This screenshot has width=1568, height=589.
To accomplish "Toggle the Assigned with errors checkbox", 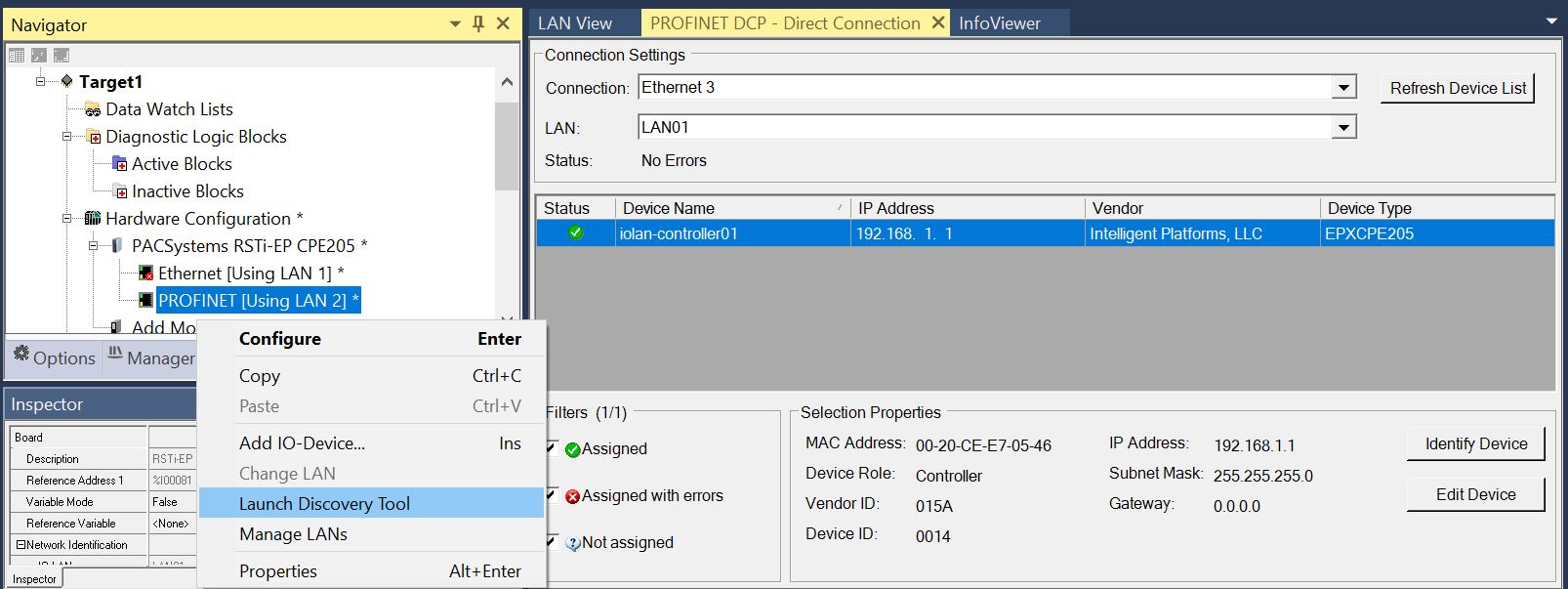I will pyautogui.click(x=552, y=495).
